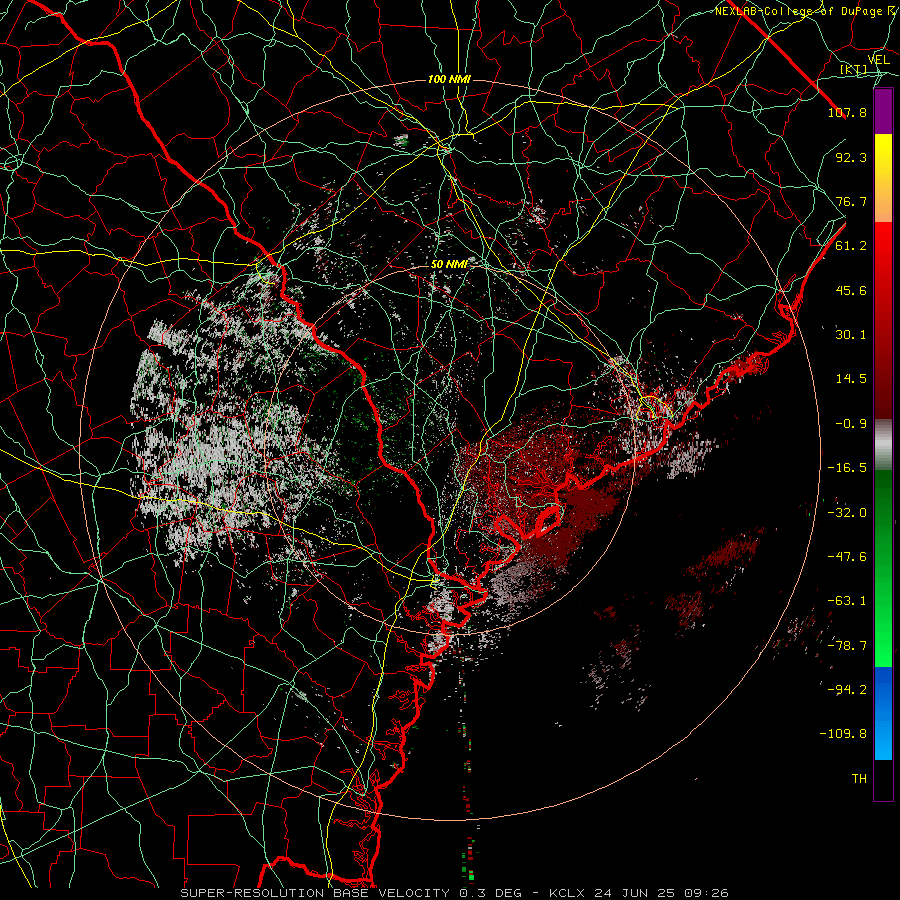Select the -47.6 velocity scale value

(847, 557)
